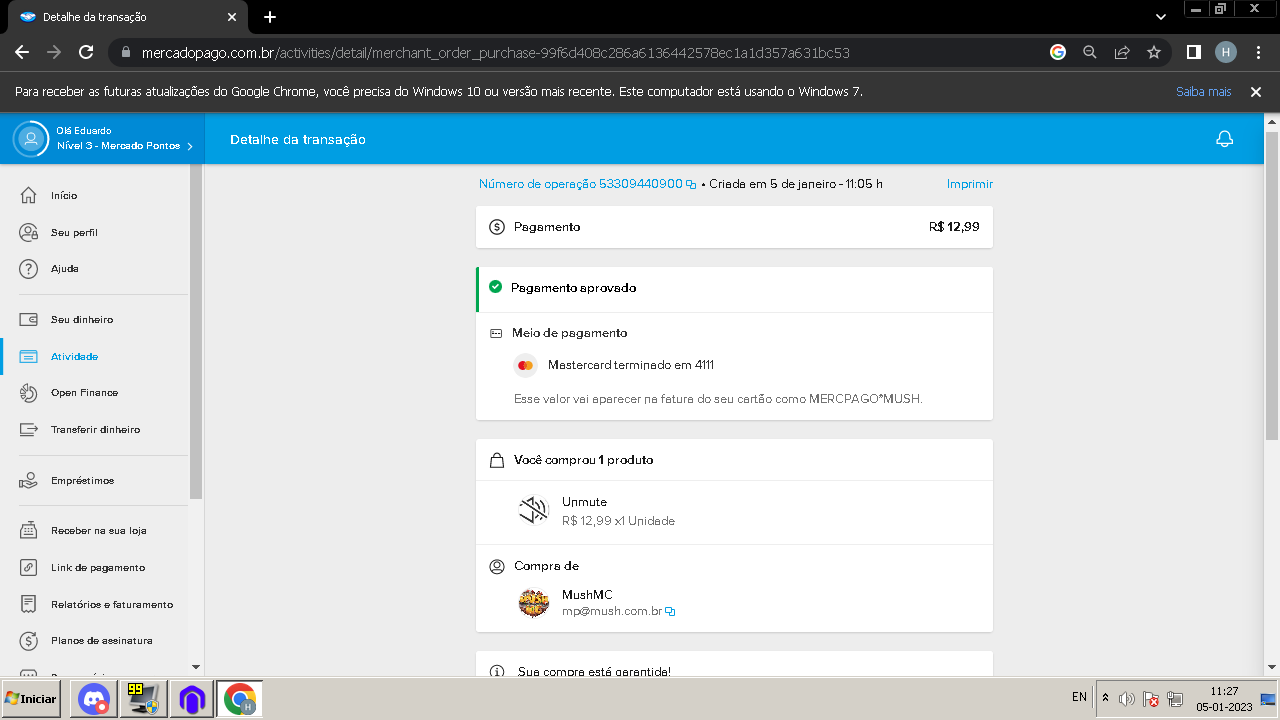This screenshot has width=1280, height=720.
Task: Click the Link de pagamento icon
Action: (x=29, y=567)
